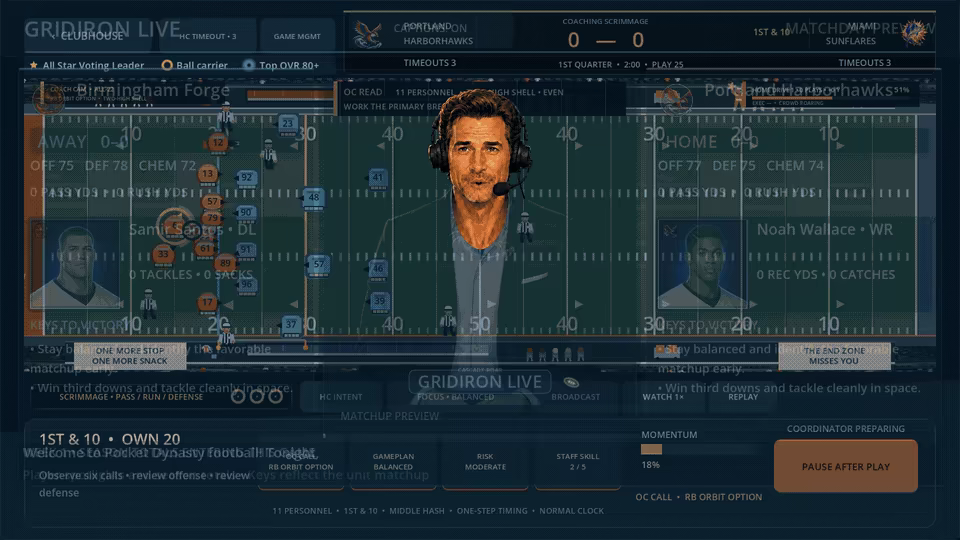
Task: Switch to the Broadcast tab
Action: [x=576, y=397]
